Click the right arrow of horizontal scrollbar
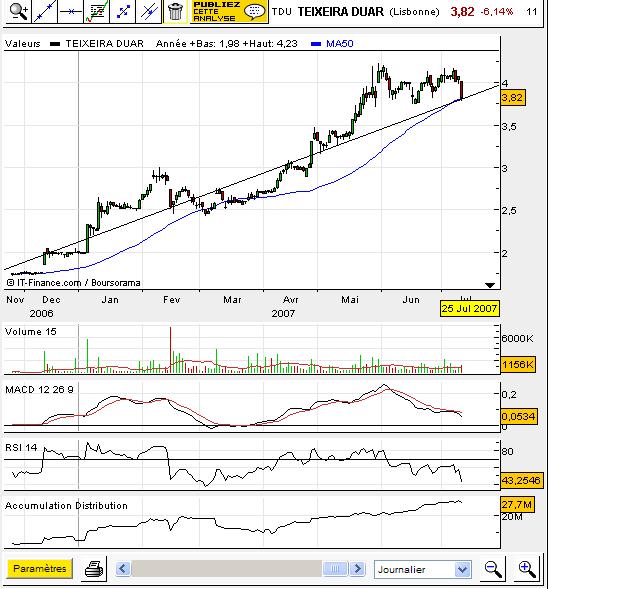Image resolution: width=640 pixels, height=589 pixels. click(358, 569)
